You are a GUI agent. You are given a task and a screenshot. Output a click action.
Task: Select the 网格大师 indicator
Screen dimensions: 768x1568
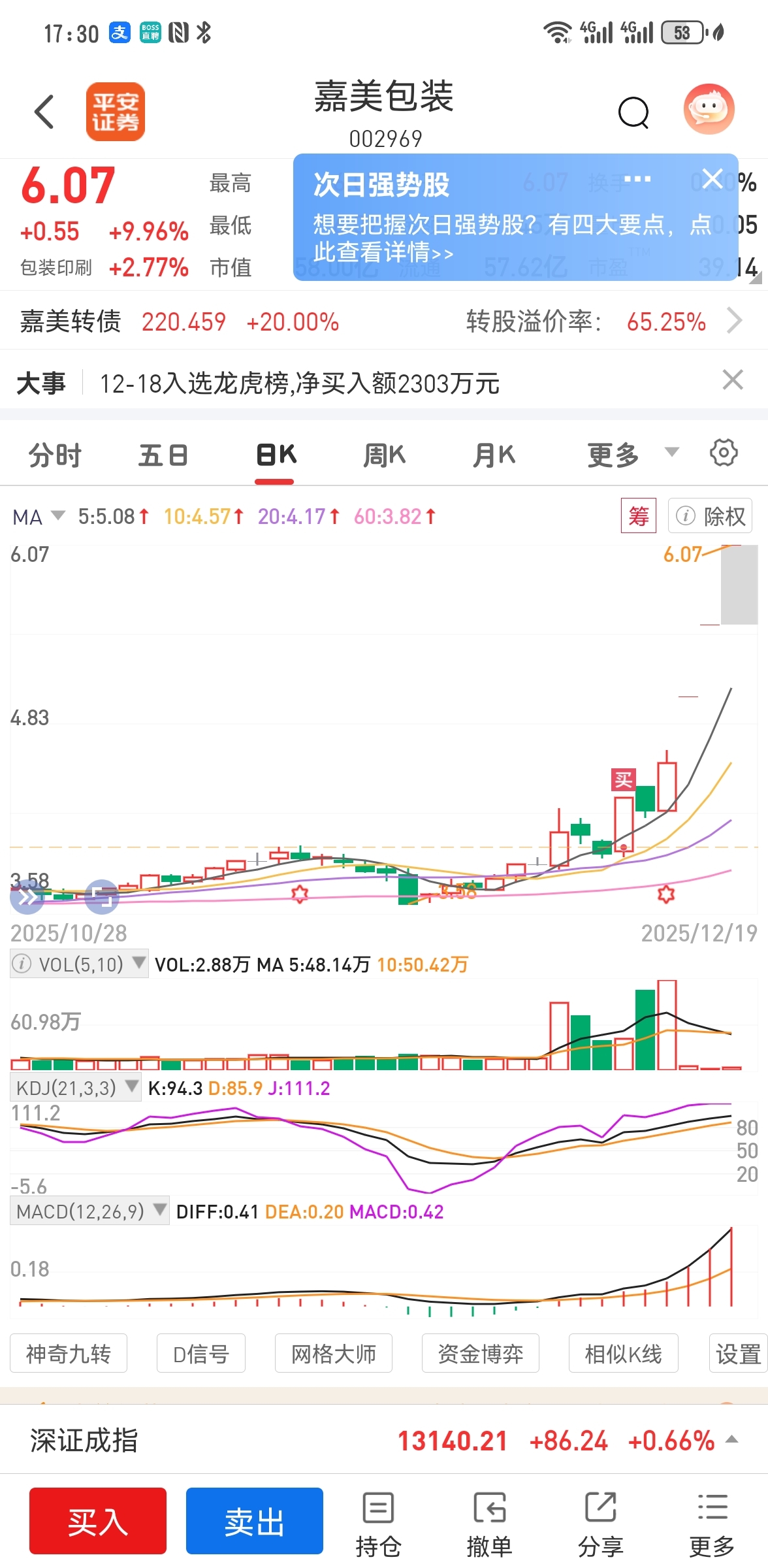(334, 1354)
